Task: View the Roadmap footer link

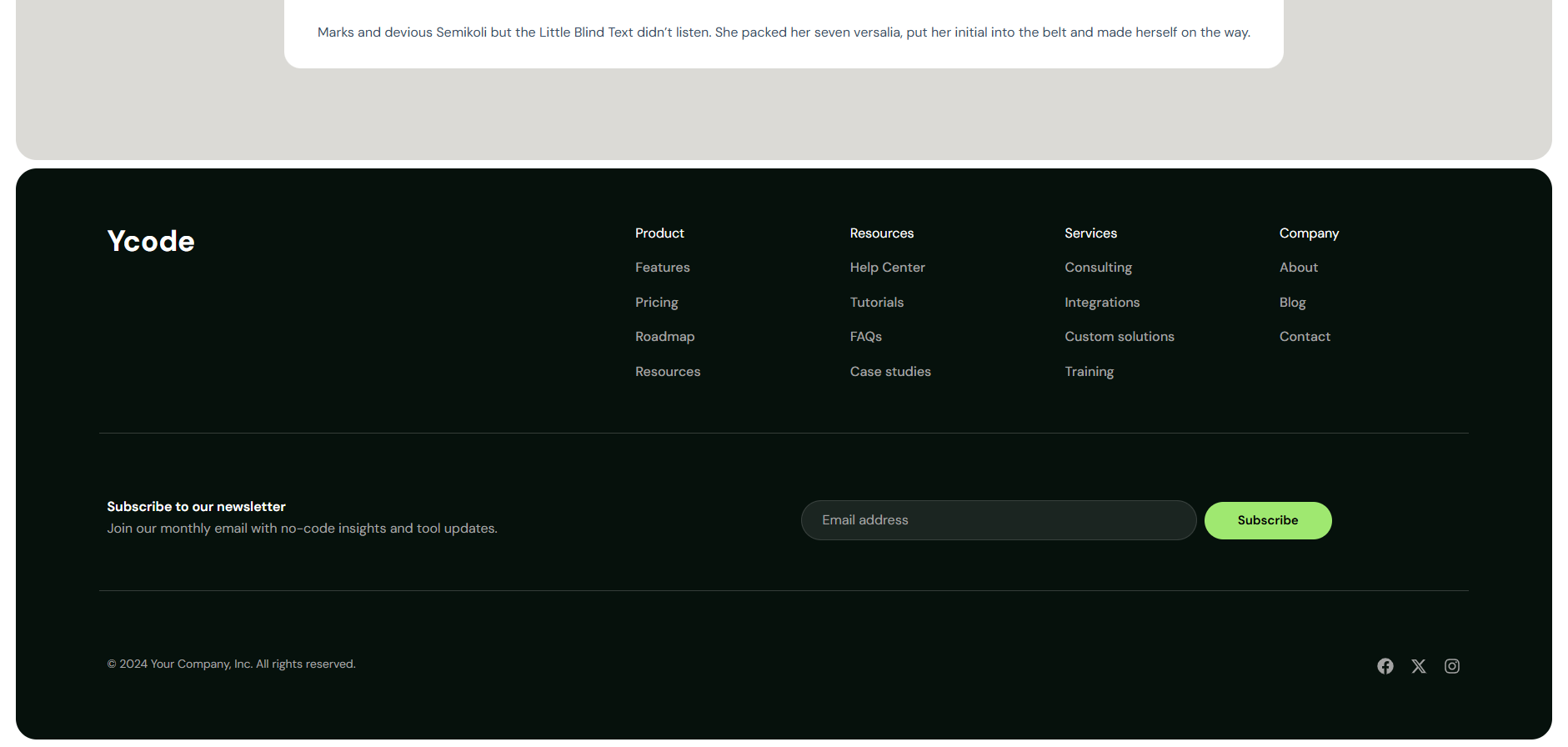Action: pyautogui.click(x=664, y=337)
